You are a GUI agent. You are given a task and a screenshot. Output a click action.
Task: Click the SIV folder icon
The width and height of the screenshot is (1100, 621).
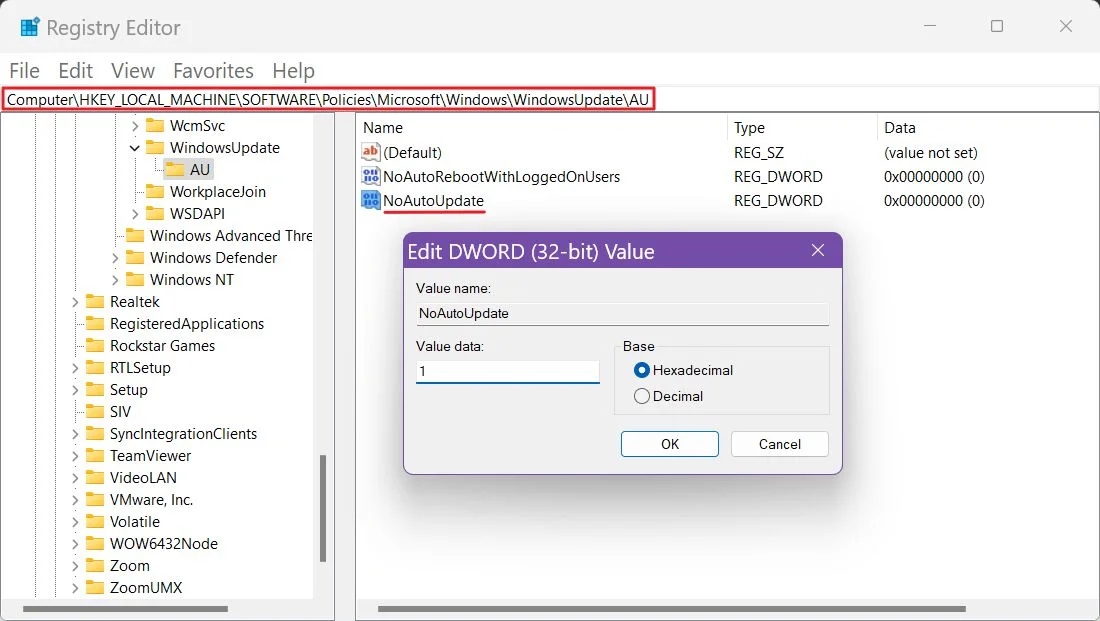coord(95,411)
